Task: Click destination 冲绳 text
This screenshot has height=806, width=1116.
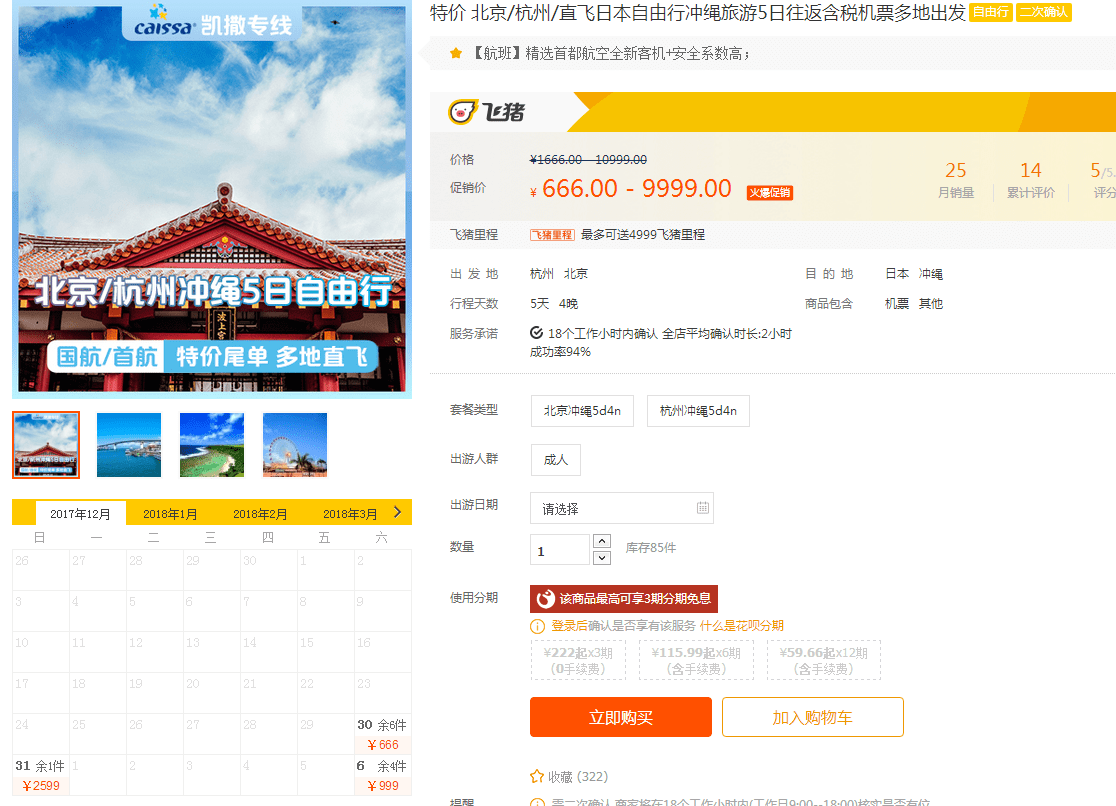Action: coord(930,273)
